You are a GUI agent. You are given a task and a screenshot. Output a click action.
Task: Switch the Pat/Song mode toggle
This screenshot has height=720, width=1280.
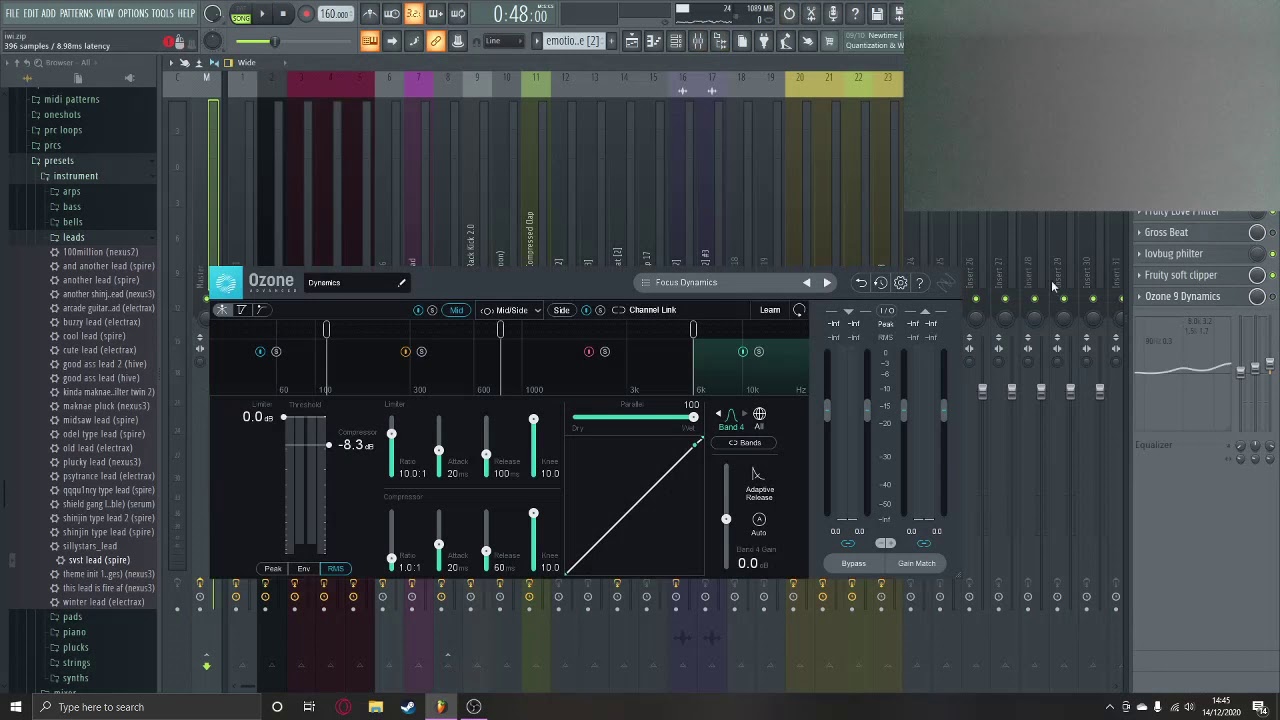(241, 14)
